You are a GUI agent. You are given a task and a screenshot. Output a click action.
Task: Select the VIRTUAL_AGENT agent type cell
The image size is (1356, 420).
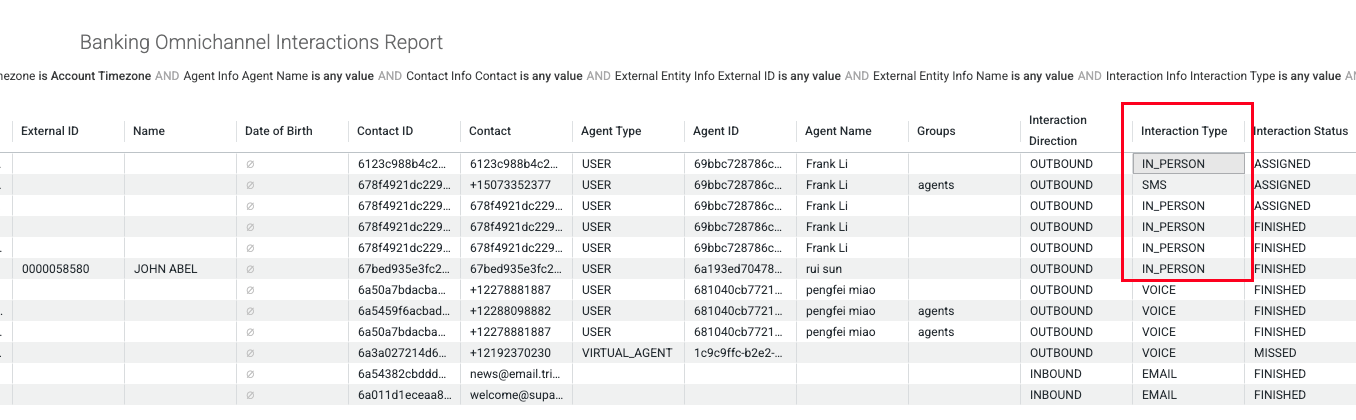(x=628, y=353)
